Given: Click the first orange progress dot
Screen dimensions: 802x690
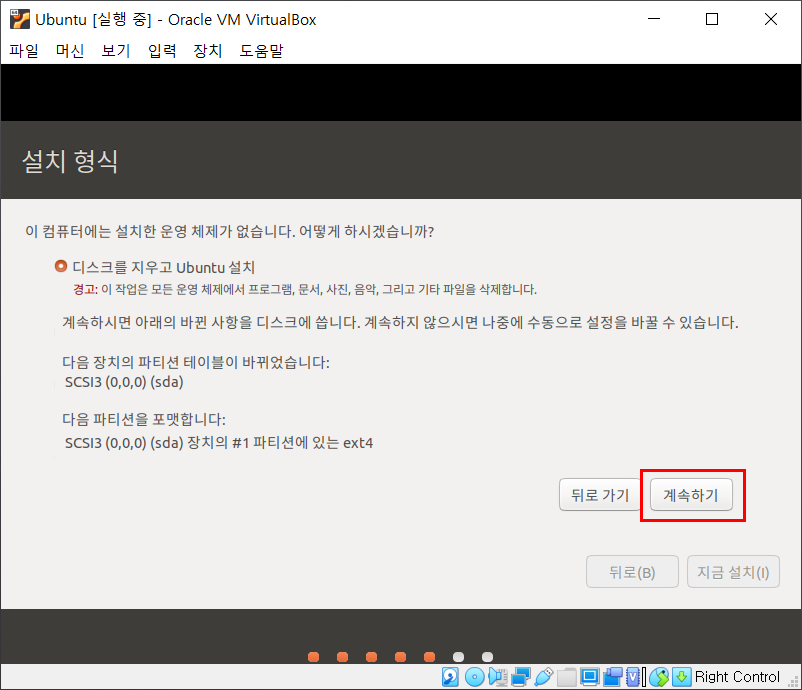Looking at the screenshot, I should (314, 657).
